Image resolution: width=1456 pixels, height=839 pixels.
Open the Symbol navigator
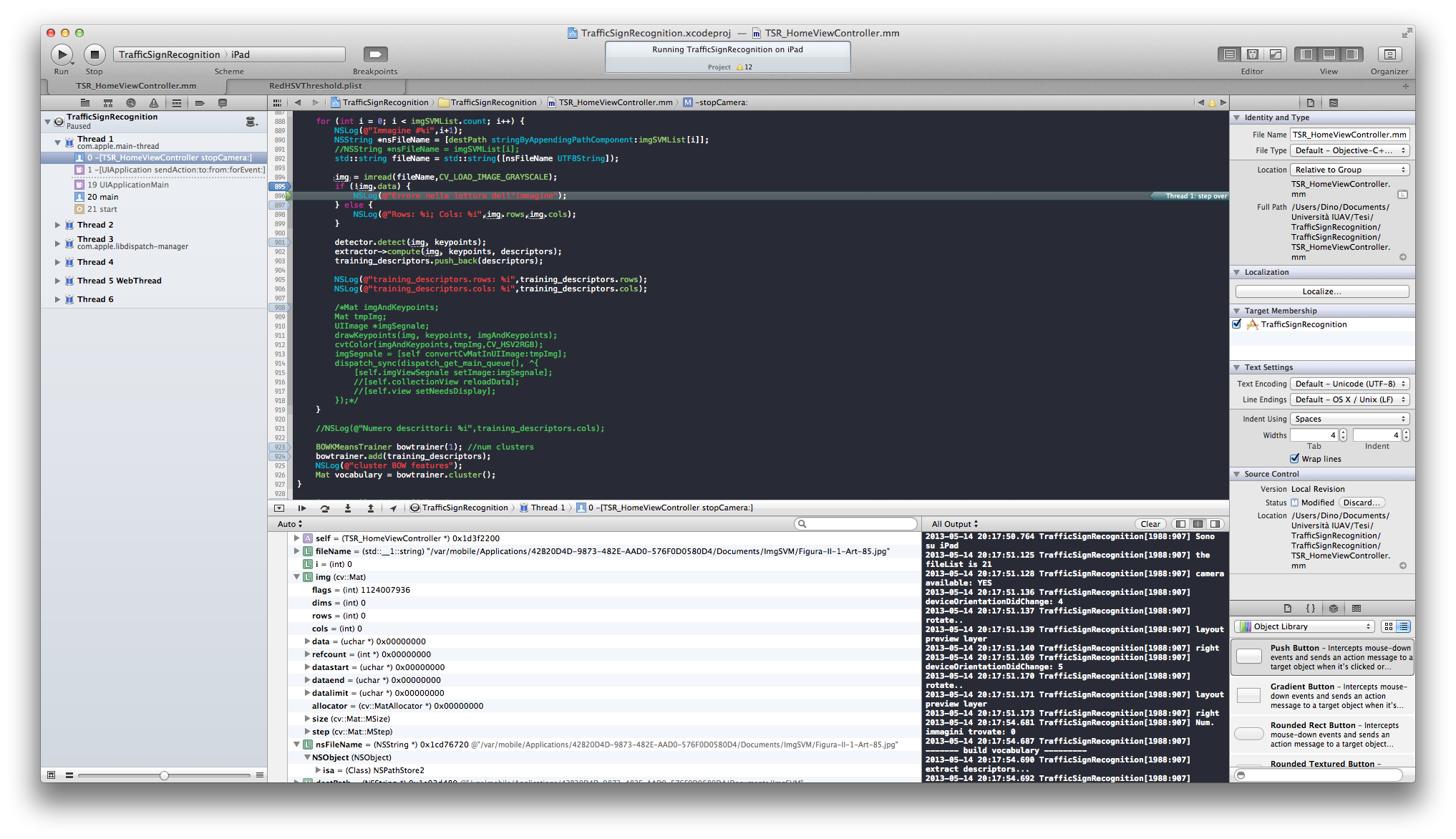(x=108, y=103)
